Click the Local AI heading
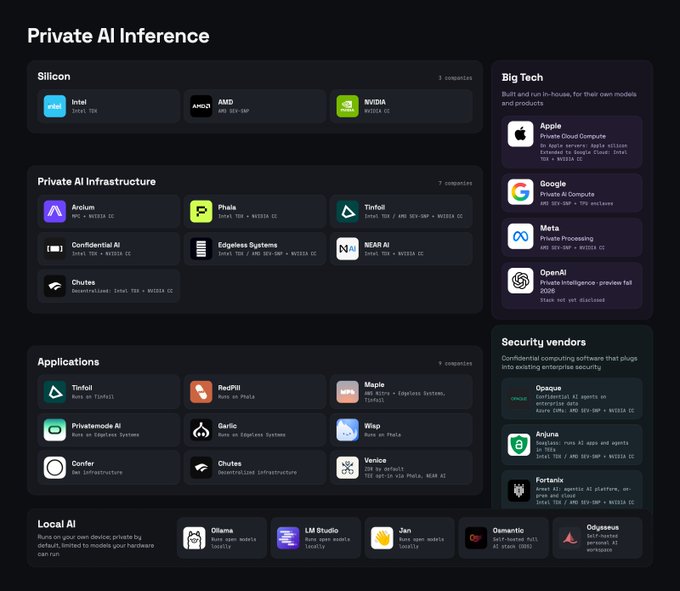Viewport: 680px width, 591px height. click(x=56, y=524)
